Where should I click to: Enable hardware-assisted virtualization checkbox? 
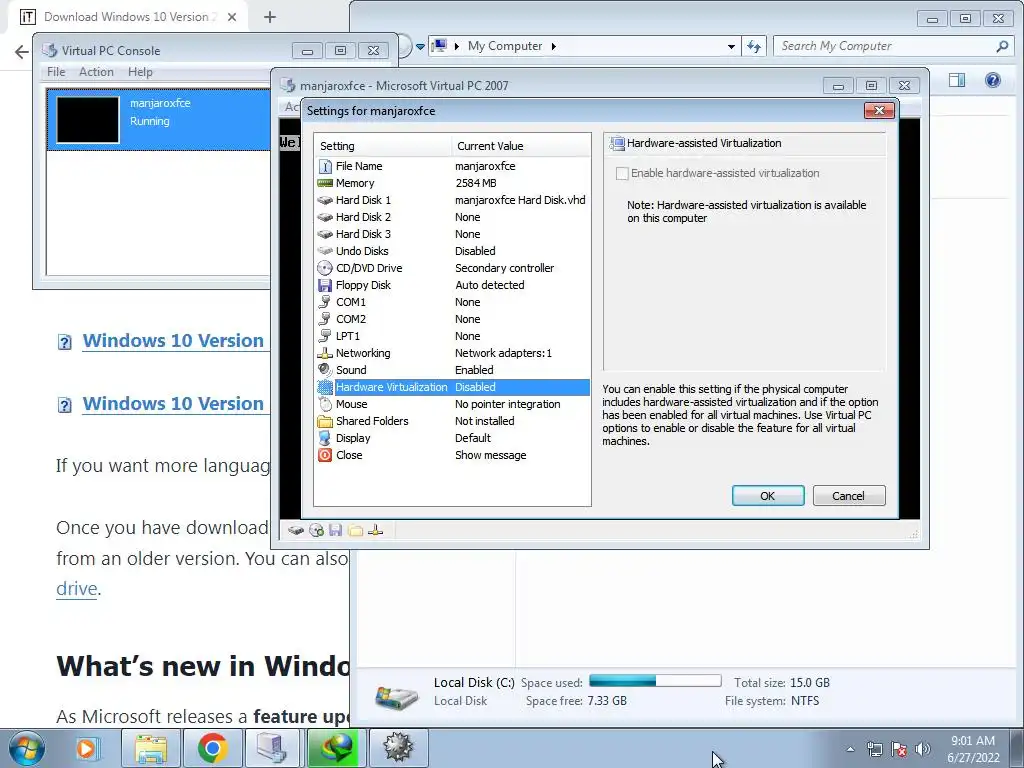622,173
